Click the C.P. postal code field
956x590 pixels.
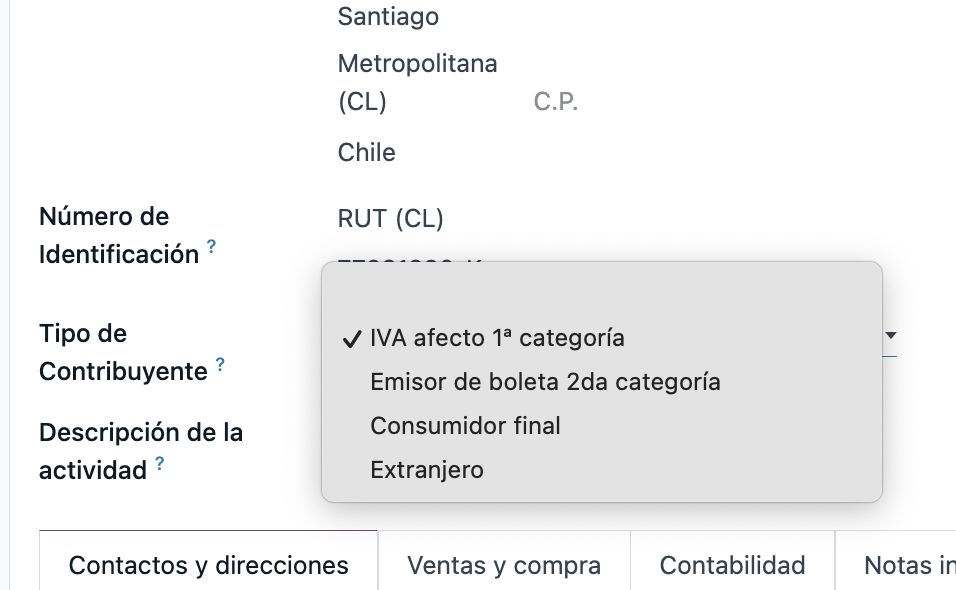pos(557,102)
